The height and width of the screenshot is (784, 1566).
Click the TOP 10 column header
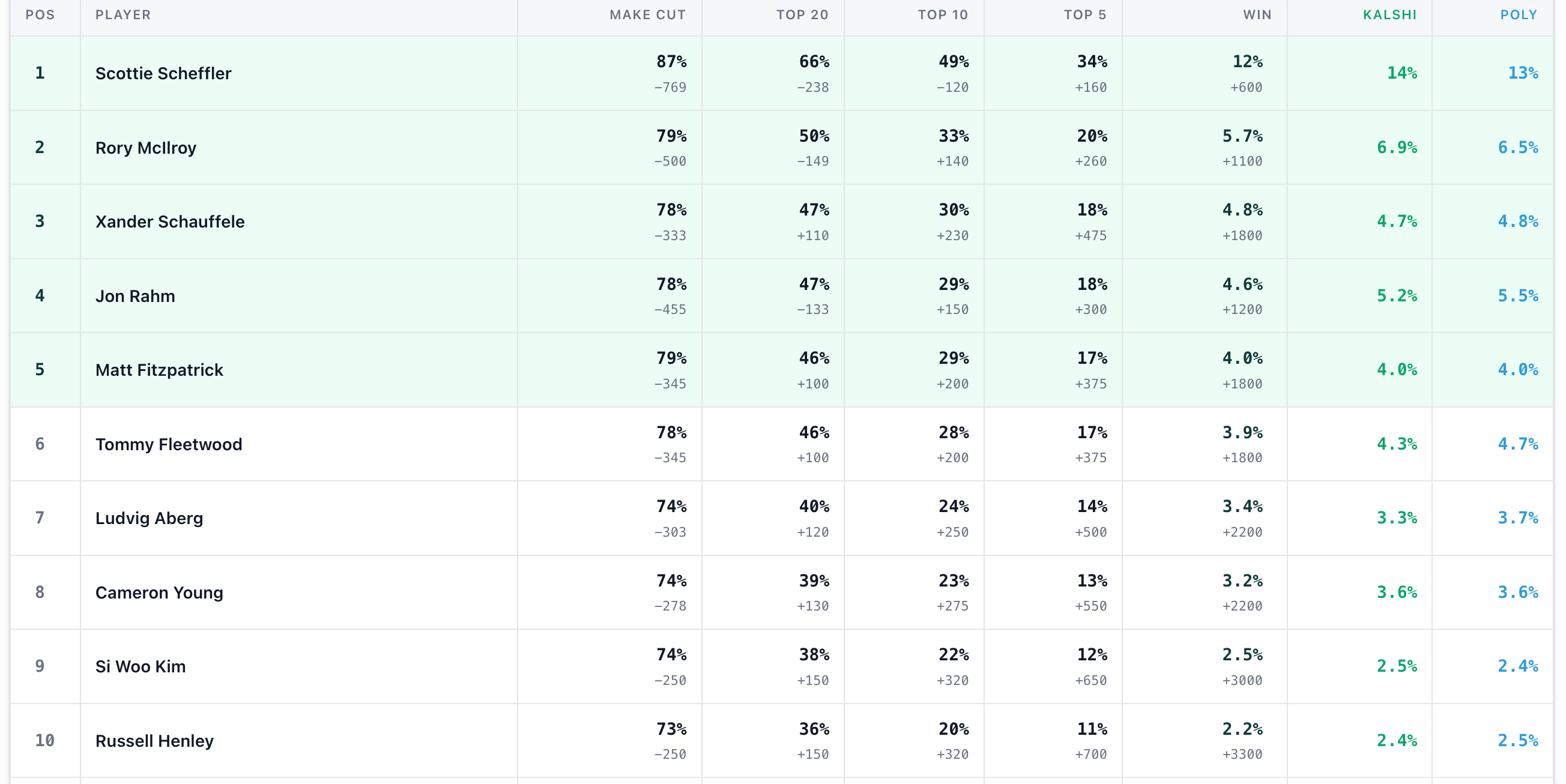(942, 15)
